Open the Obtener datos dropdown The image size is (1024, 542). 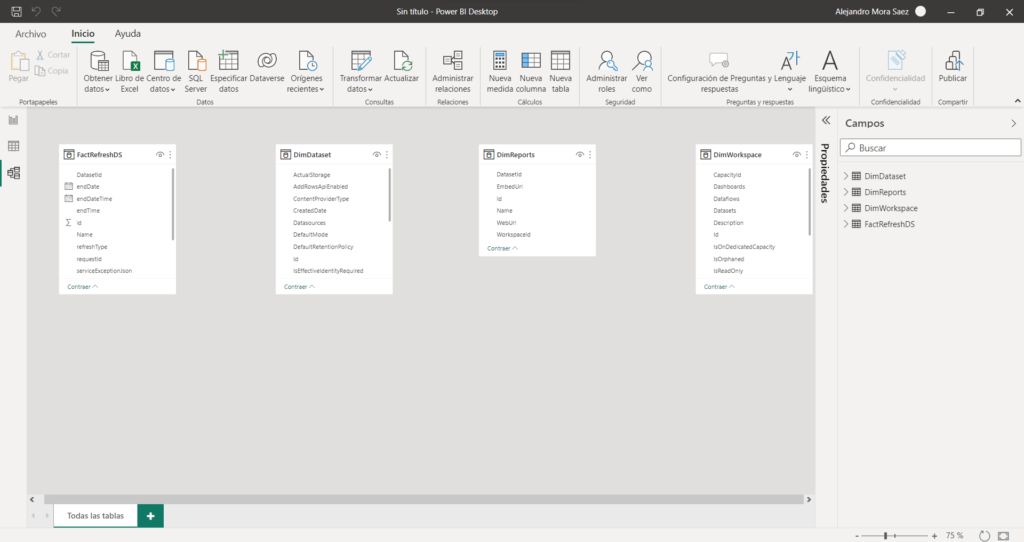pos(99,83)
